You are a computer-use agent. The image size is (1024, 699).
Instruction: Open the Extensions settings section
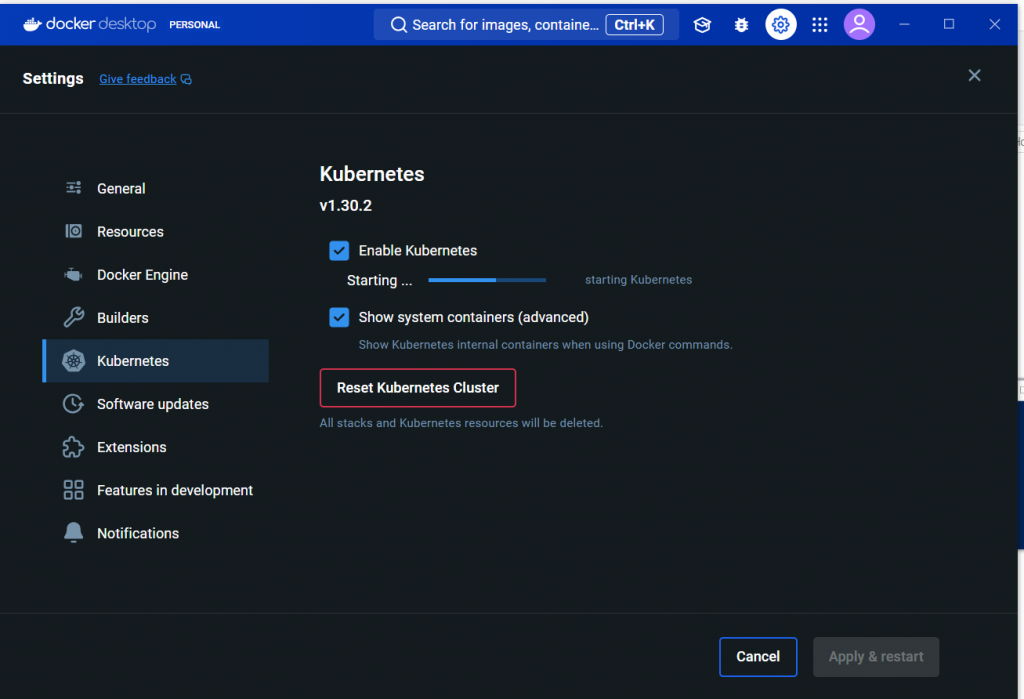click(x=155, y=447)
